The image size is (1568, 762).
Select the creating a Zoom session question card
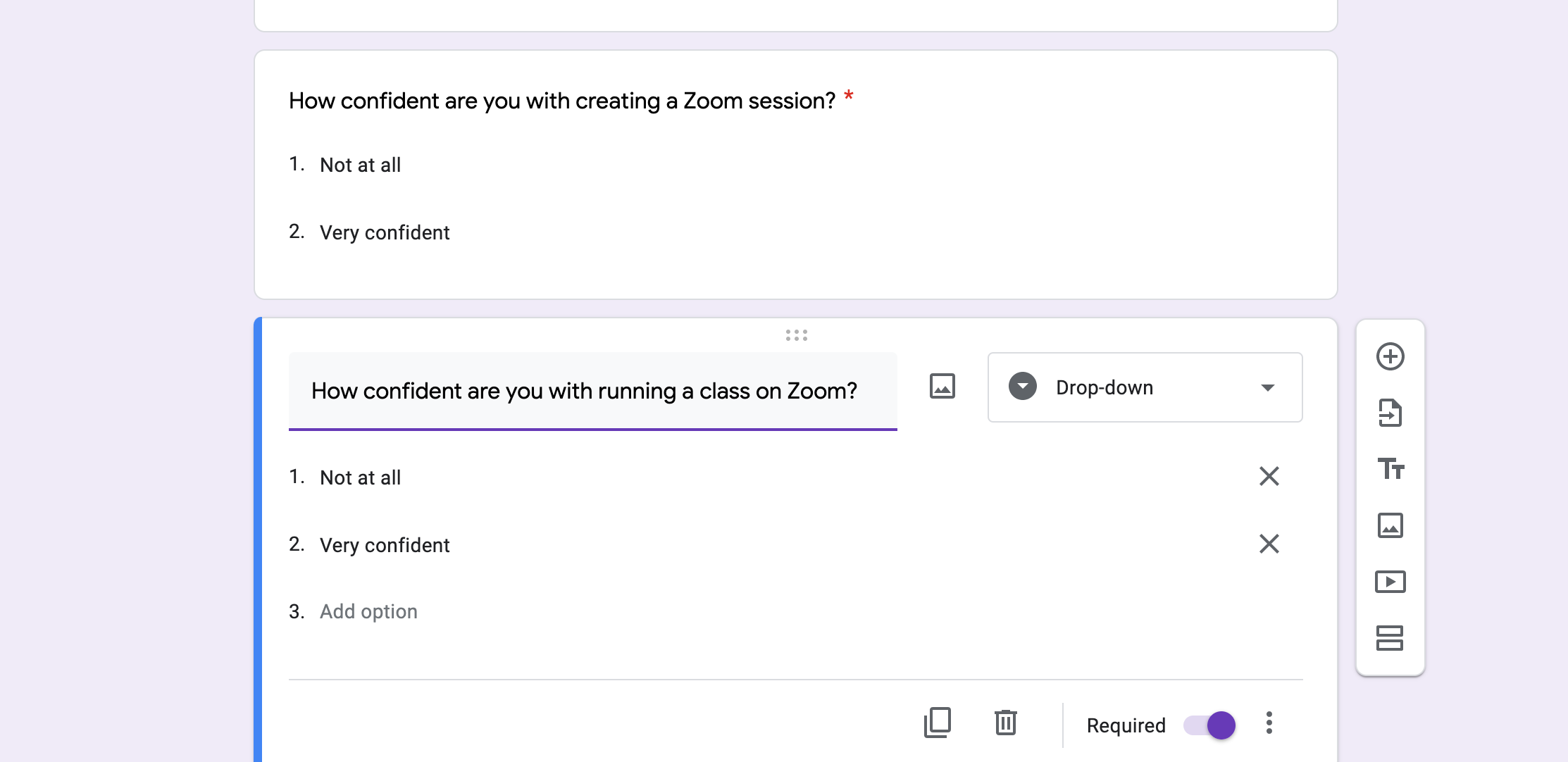795,175
